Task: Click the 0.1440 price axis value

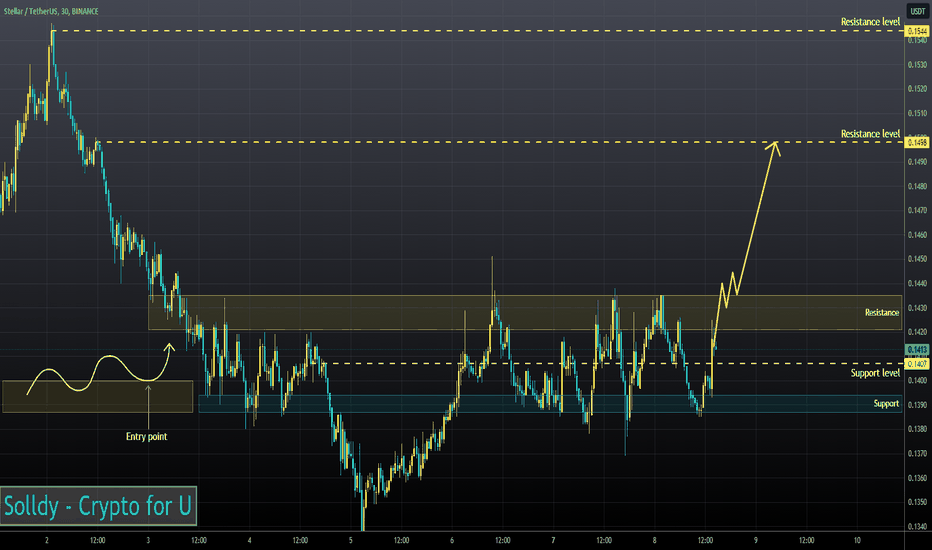Action: point(917,284)
